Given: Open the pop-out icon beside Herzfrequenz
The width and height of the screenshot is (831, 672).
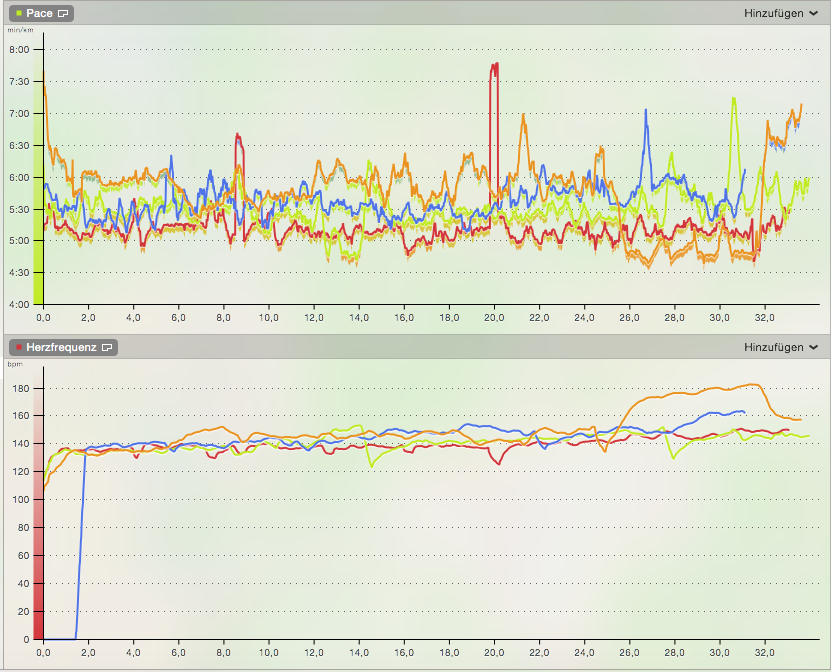Looking at the screenshot, I should click(x=107, y=347).
